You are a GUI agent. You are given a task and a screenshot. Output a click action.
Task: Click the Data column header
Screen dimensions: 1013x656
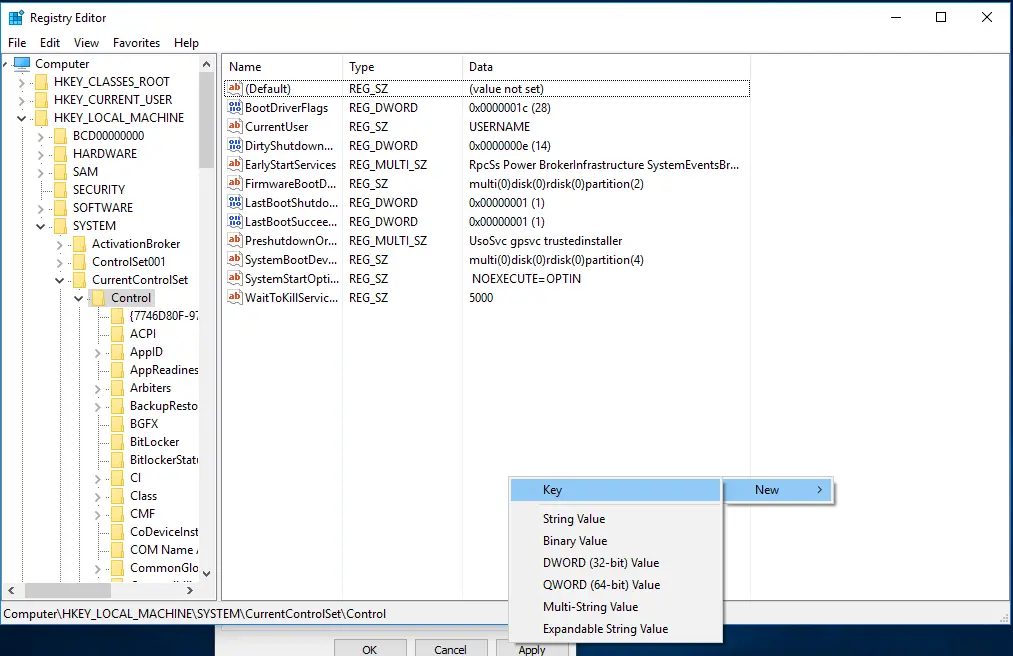pos(606,67)
